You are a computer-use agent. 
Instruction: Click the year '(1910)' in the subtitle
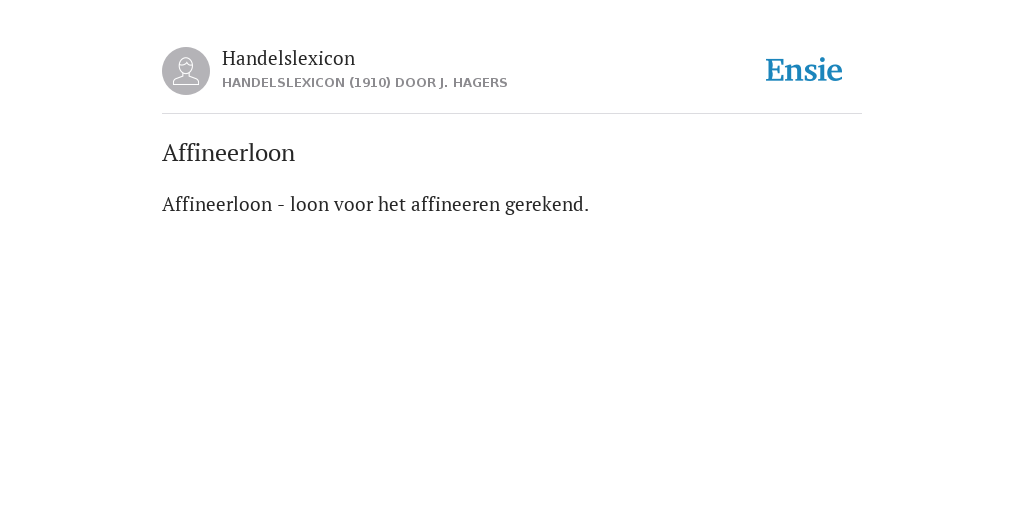[370, 83]
